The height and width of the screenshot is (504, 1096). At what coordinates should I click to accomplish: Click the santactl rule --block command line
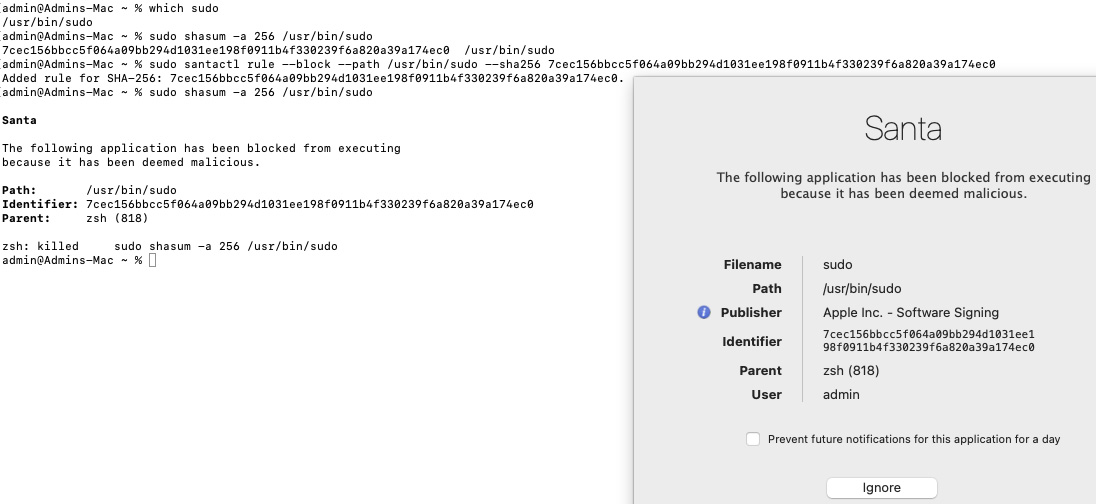click(x=498, y=64)
